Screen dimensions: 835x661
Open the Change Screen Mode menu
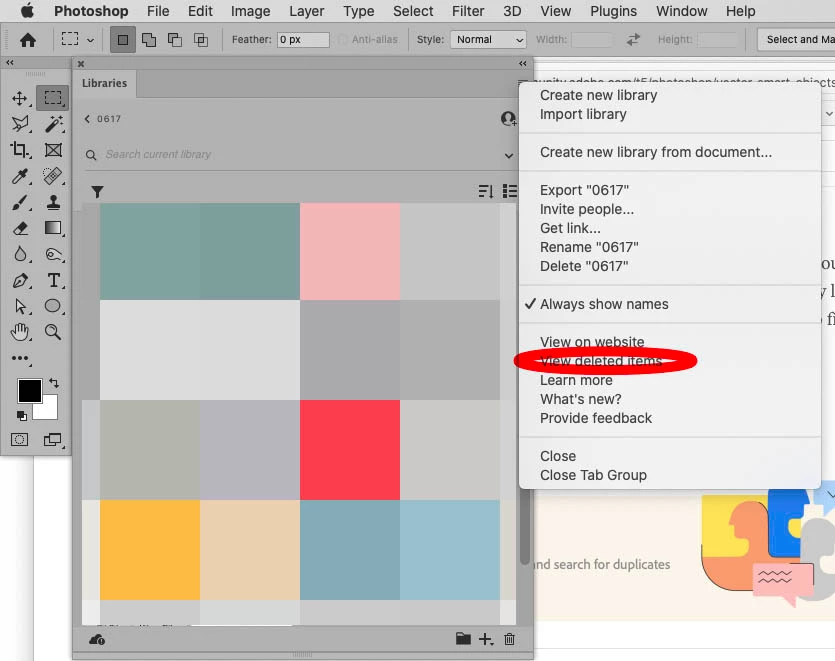point(52,439)
